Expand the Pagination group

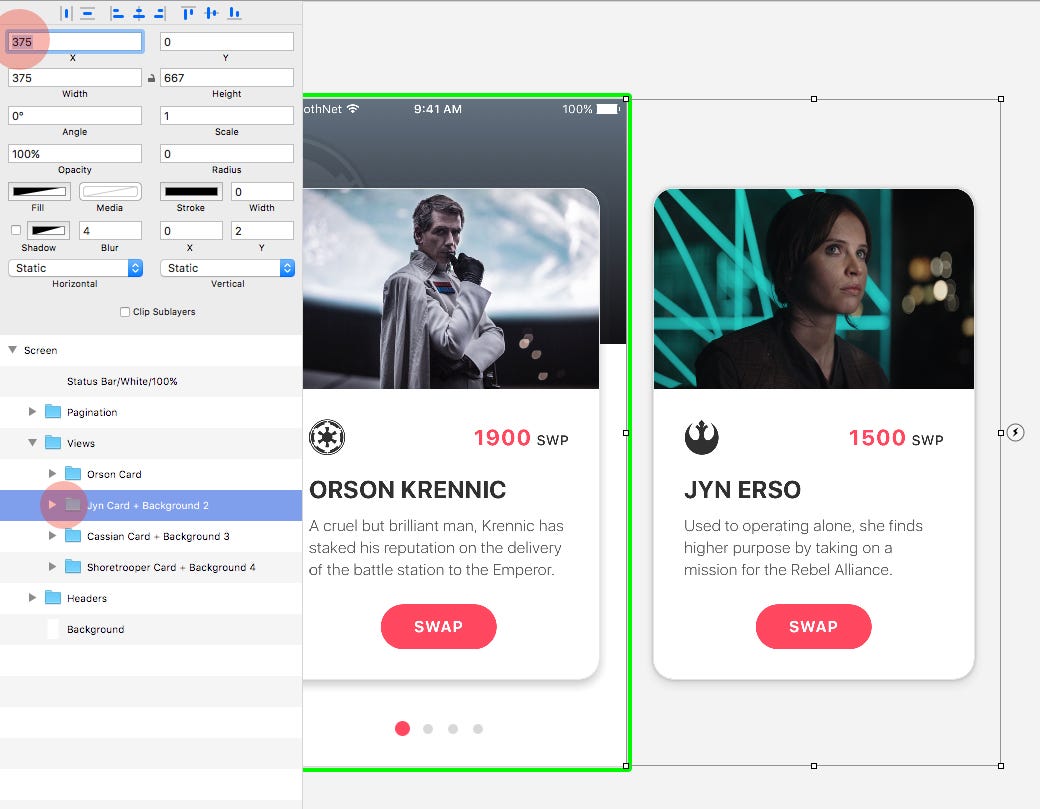[x=32, y=412]
